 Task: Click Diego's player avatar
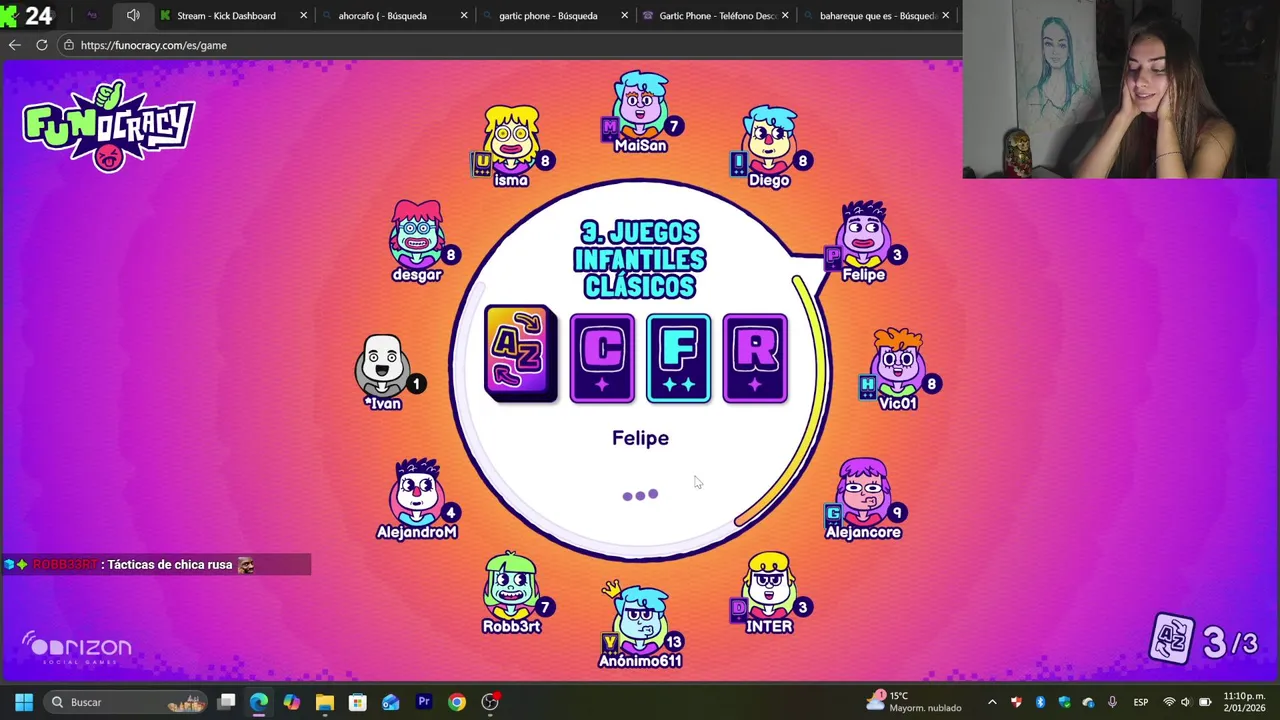point(769,138)
